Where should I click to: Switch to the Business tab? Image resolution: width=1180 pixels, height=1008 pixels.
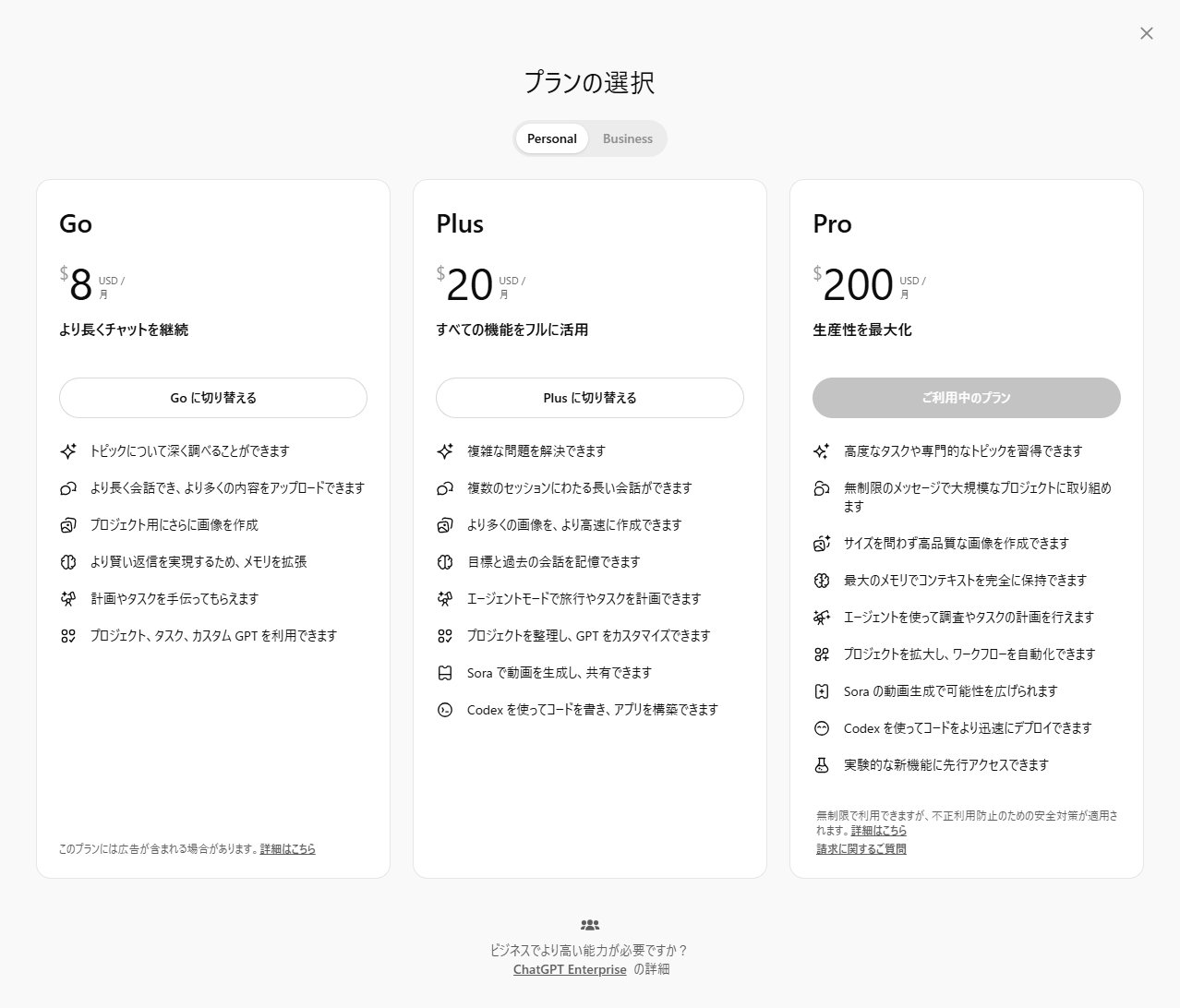627,138
